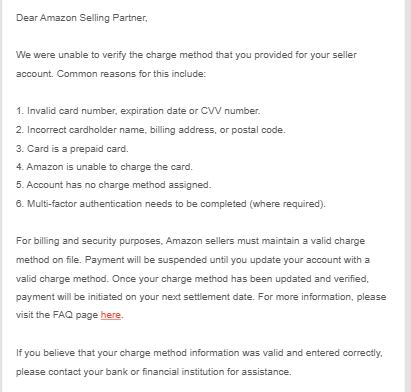Click the words 'visit the FAQ page'
Image resolution: width=411 pixels, height=392 pixels.
(x=57, y=315)
